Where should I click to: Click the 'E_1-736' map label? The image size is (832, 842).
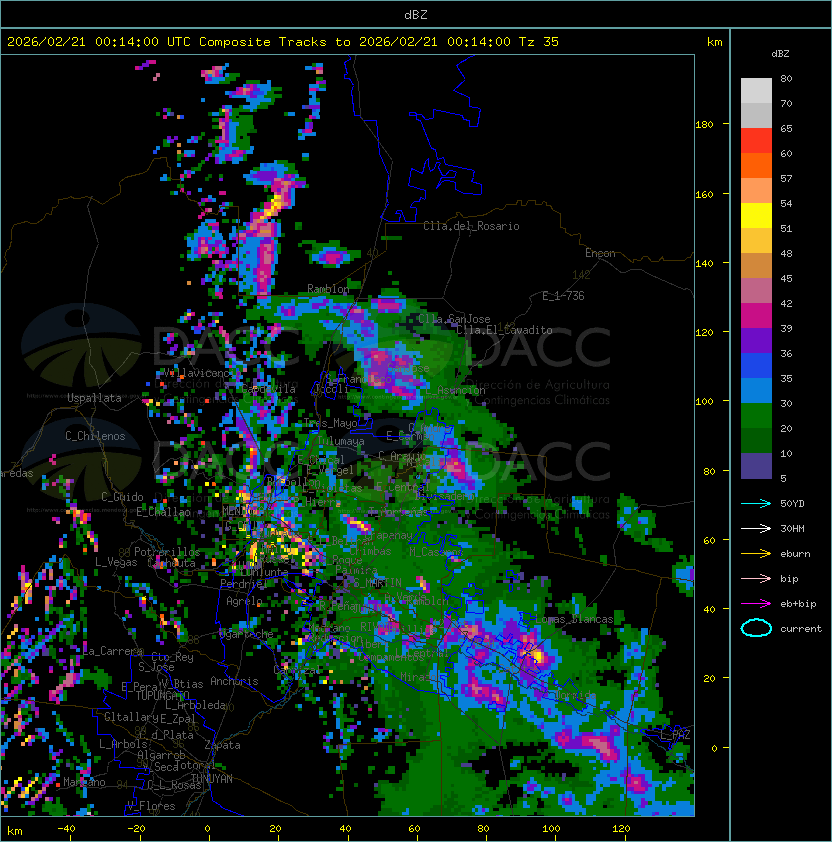(x=563, y=296)
